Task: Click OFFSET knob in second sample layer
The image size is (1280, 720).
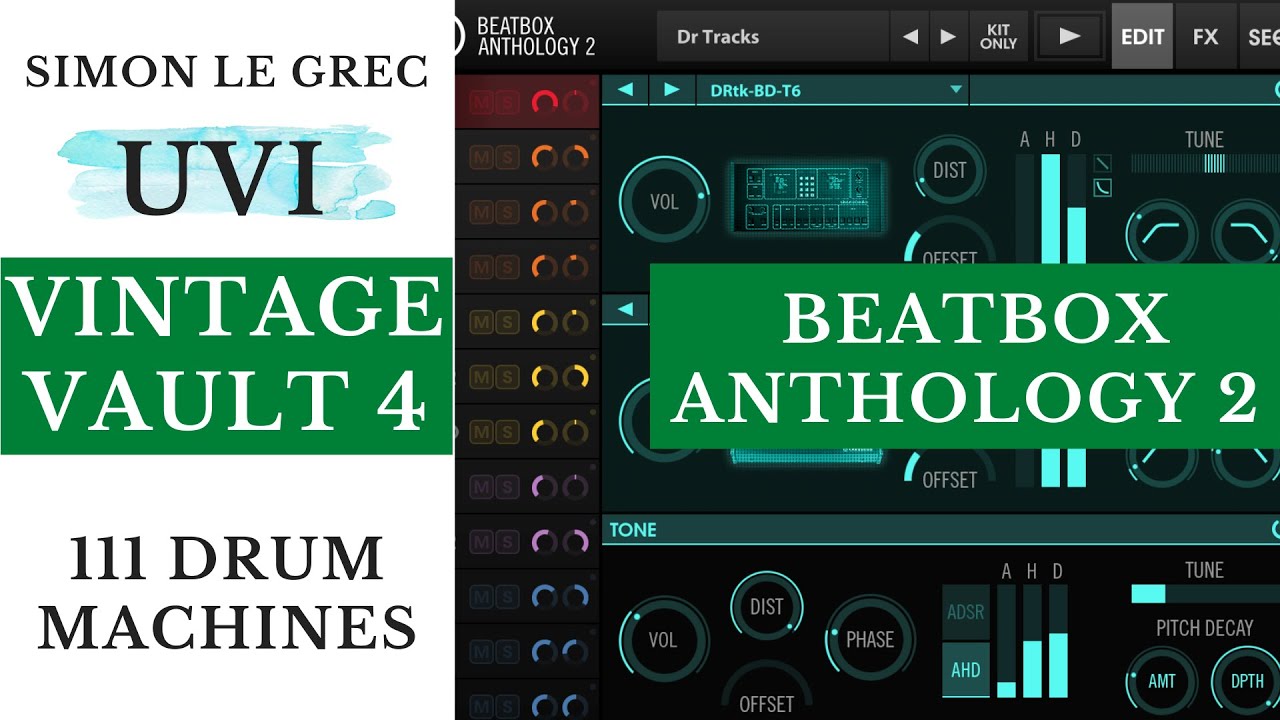Action: tap(949, 472)
